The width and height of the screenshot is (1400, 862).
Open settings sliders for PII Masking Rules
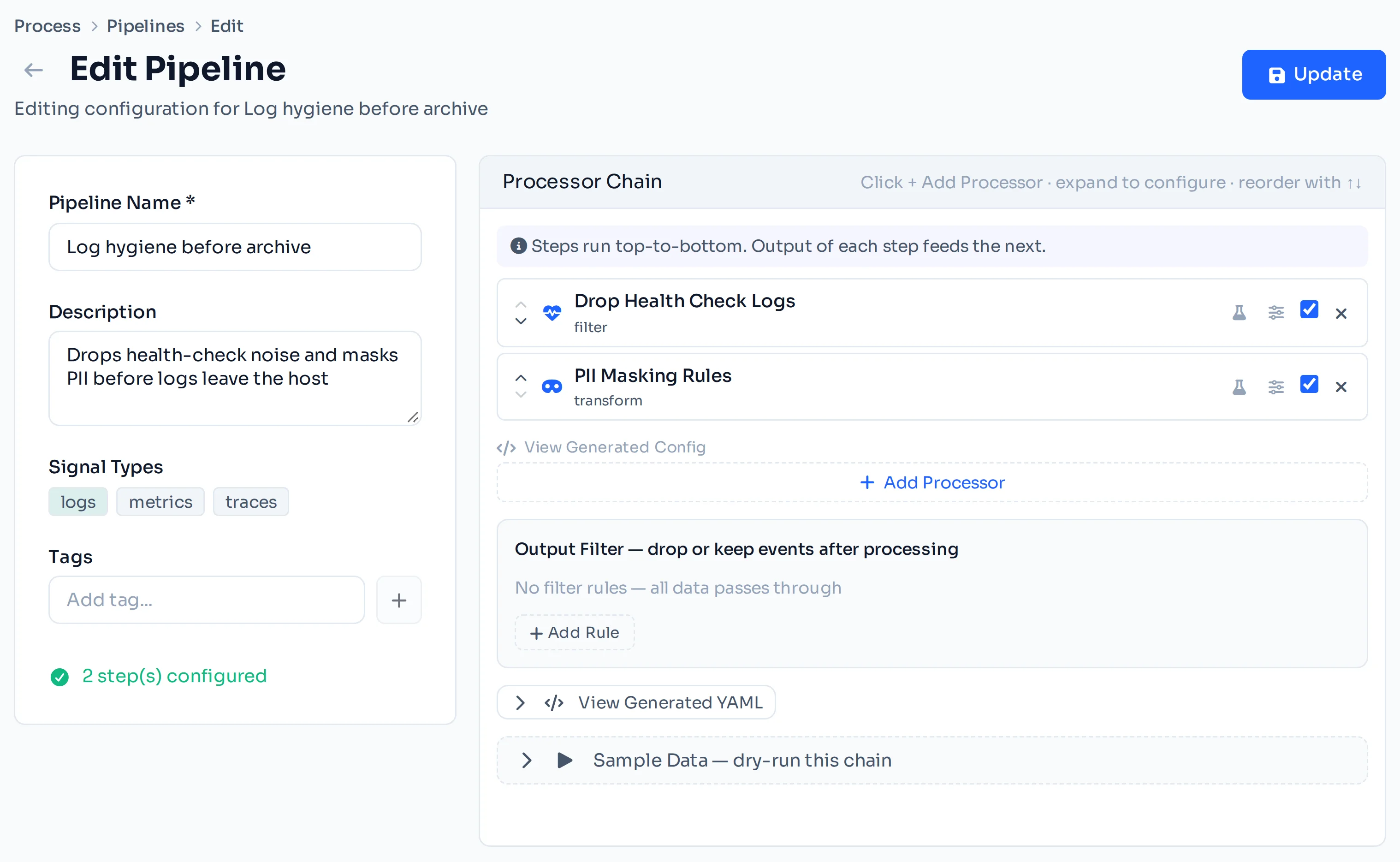coord(1276,387)
